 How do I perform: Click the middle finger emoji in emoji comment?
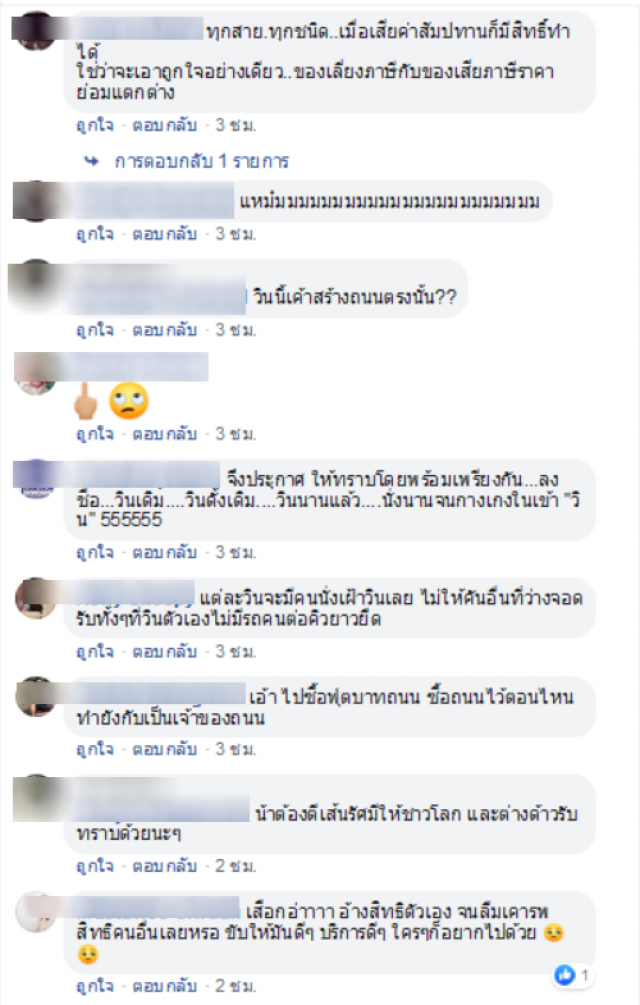tap(86, 401)
